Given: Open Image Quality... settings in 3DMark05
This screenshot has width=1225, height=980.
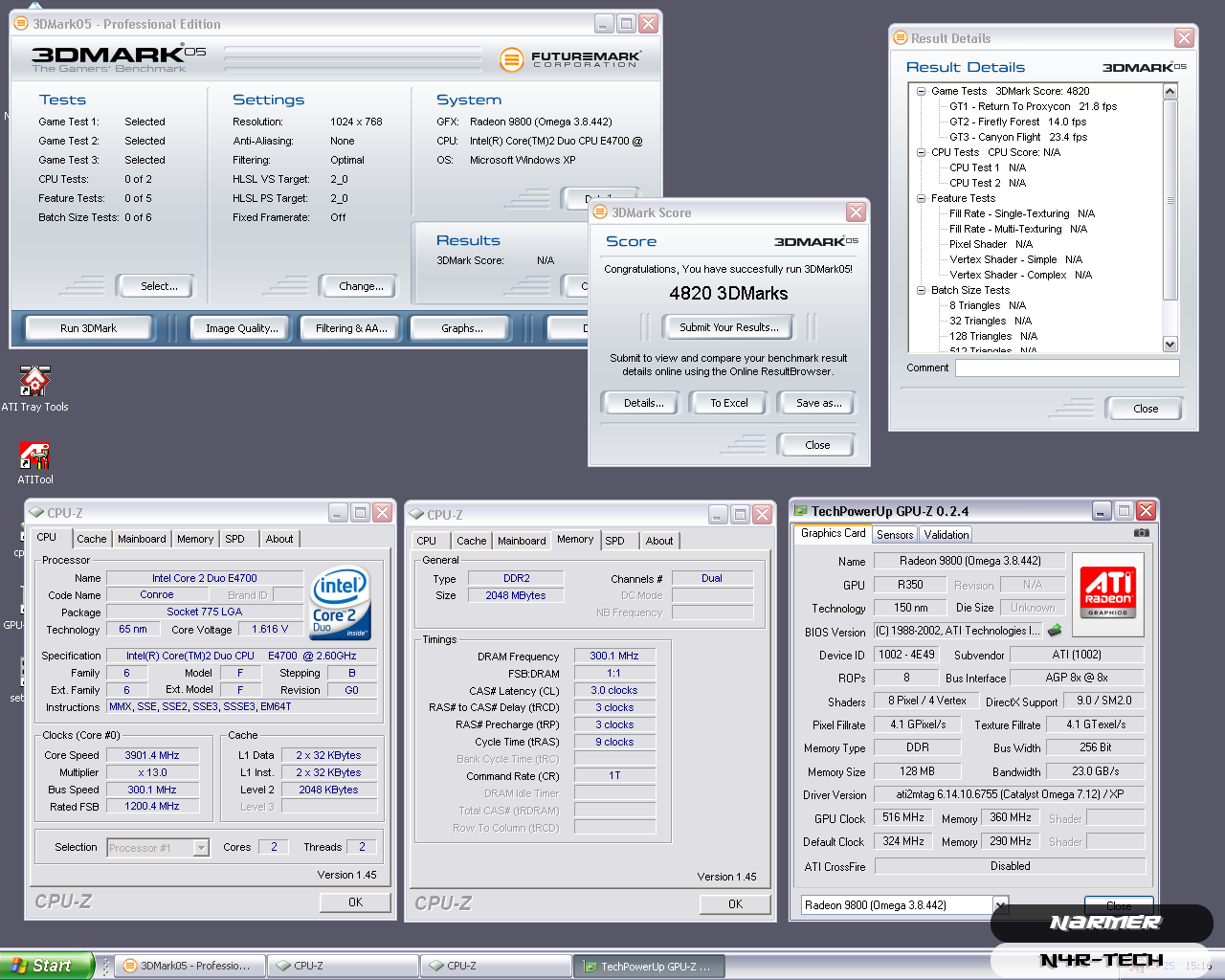Looking at the screenshot, I should tap(242, 328).
